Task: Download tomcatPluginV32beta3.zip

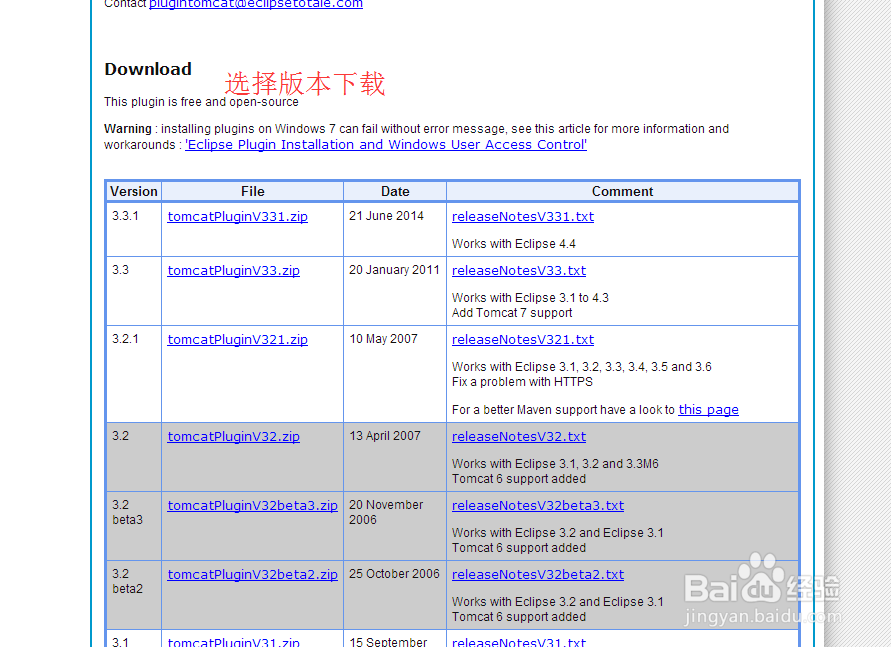Action: point(252,506)
